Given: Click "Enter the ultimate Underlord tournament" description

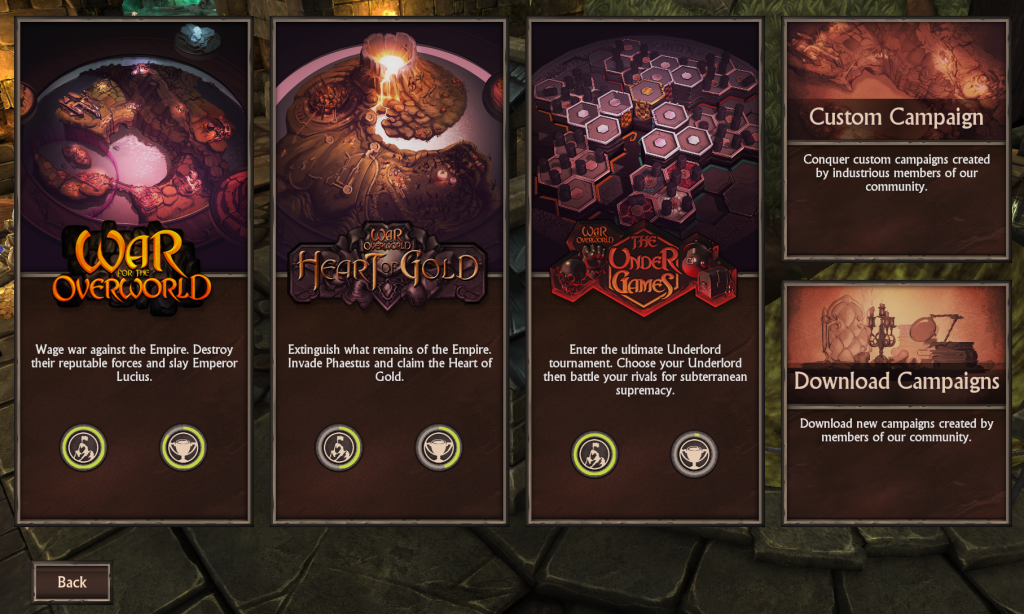Looking at the screenshot, I should coord(645,370).
